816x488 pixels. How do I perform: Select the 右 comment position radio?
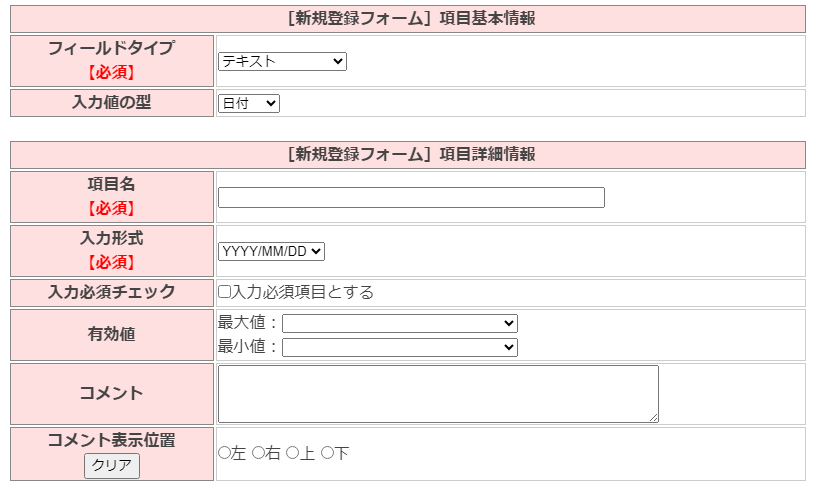pos(258,453)
